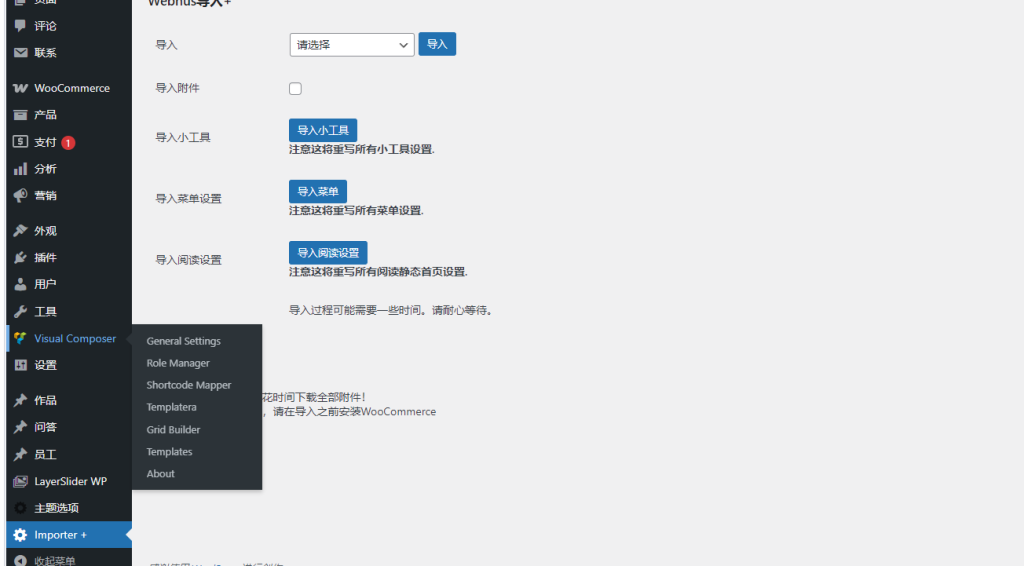Click the 外观 paintbrush icon
Screen dimensions: 1024x566
click(x=20, y=230)
